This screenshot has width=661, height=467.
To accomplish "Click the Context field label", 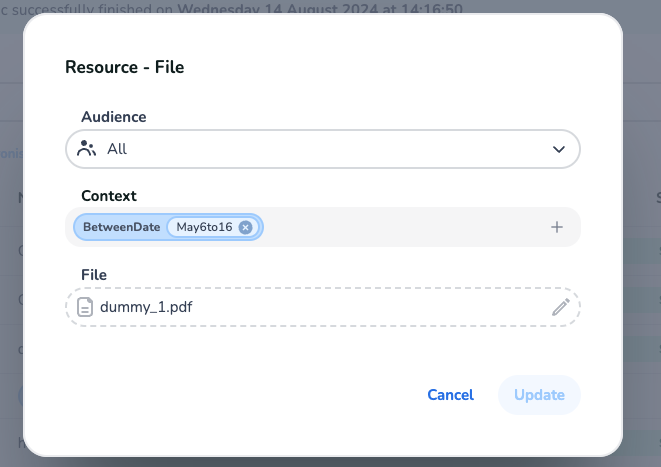I will (x=109, y=196).
